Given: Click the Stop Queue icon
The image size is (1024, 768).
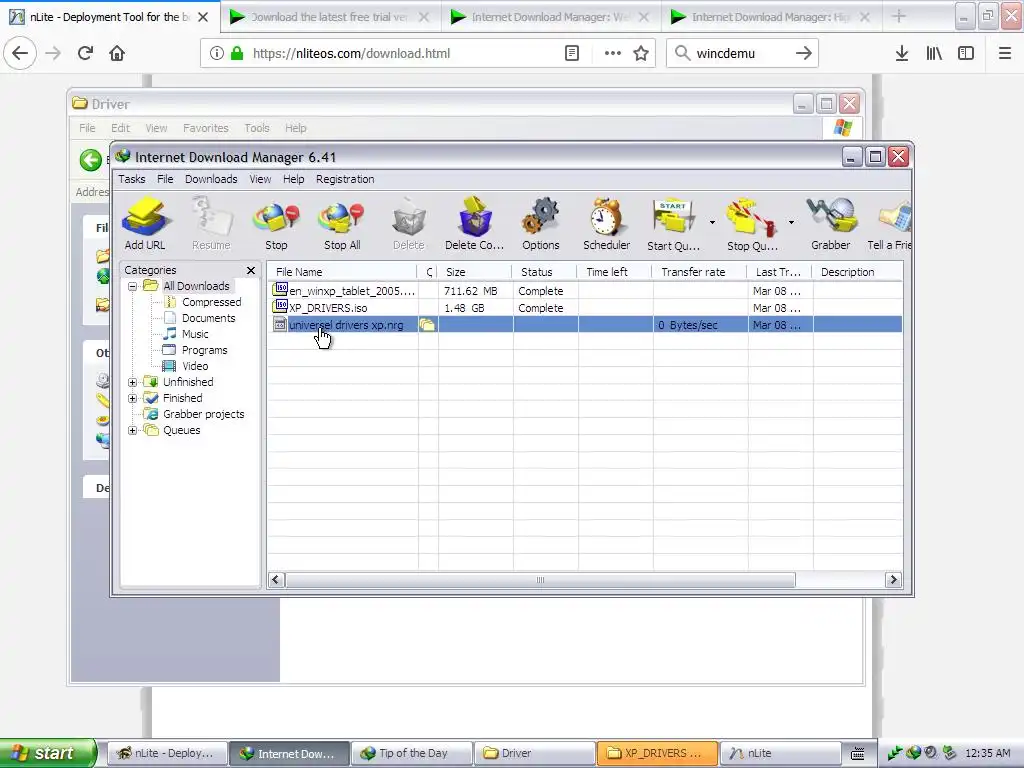Looking at the screenshot, I should coord(752,224).
